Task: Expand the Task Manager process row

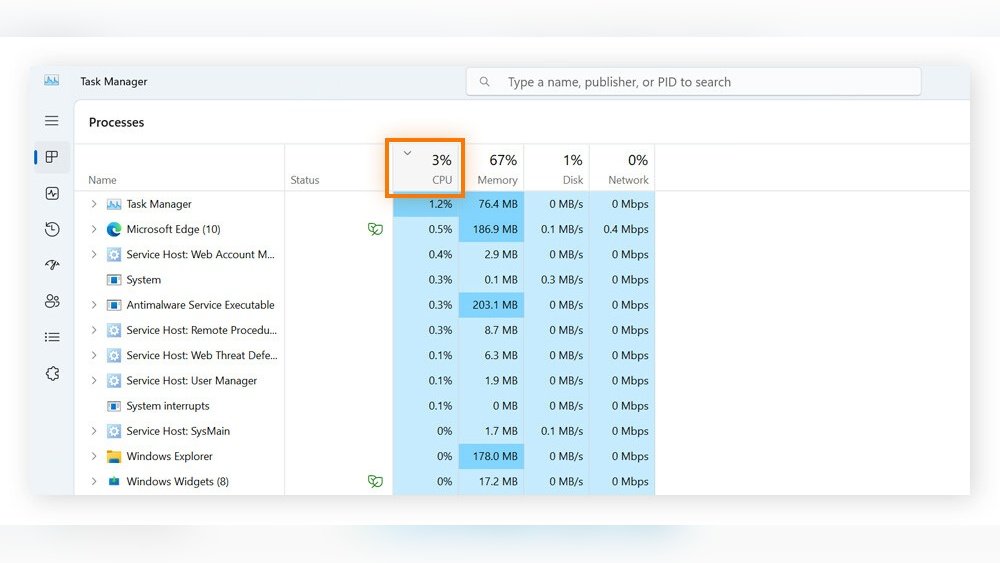Action: (x=94, y=204)
